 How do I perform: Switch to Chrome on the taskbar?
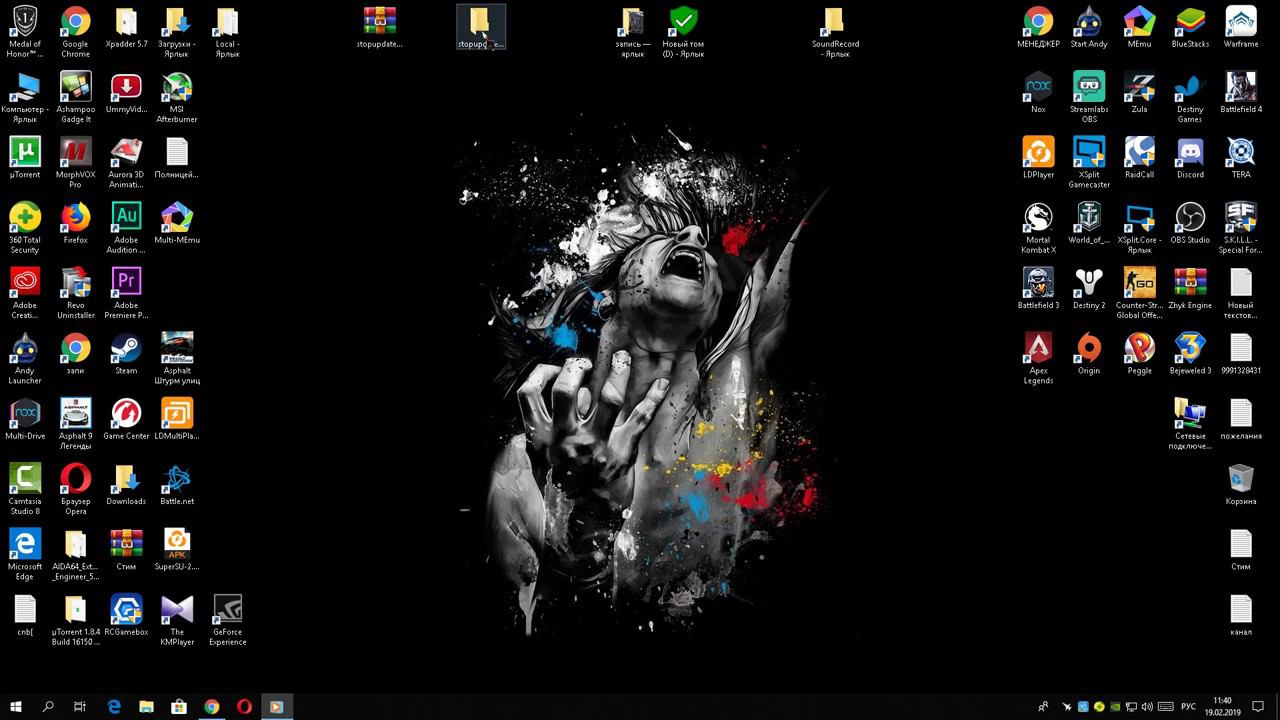click(x=211, y=706)
